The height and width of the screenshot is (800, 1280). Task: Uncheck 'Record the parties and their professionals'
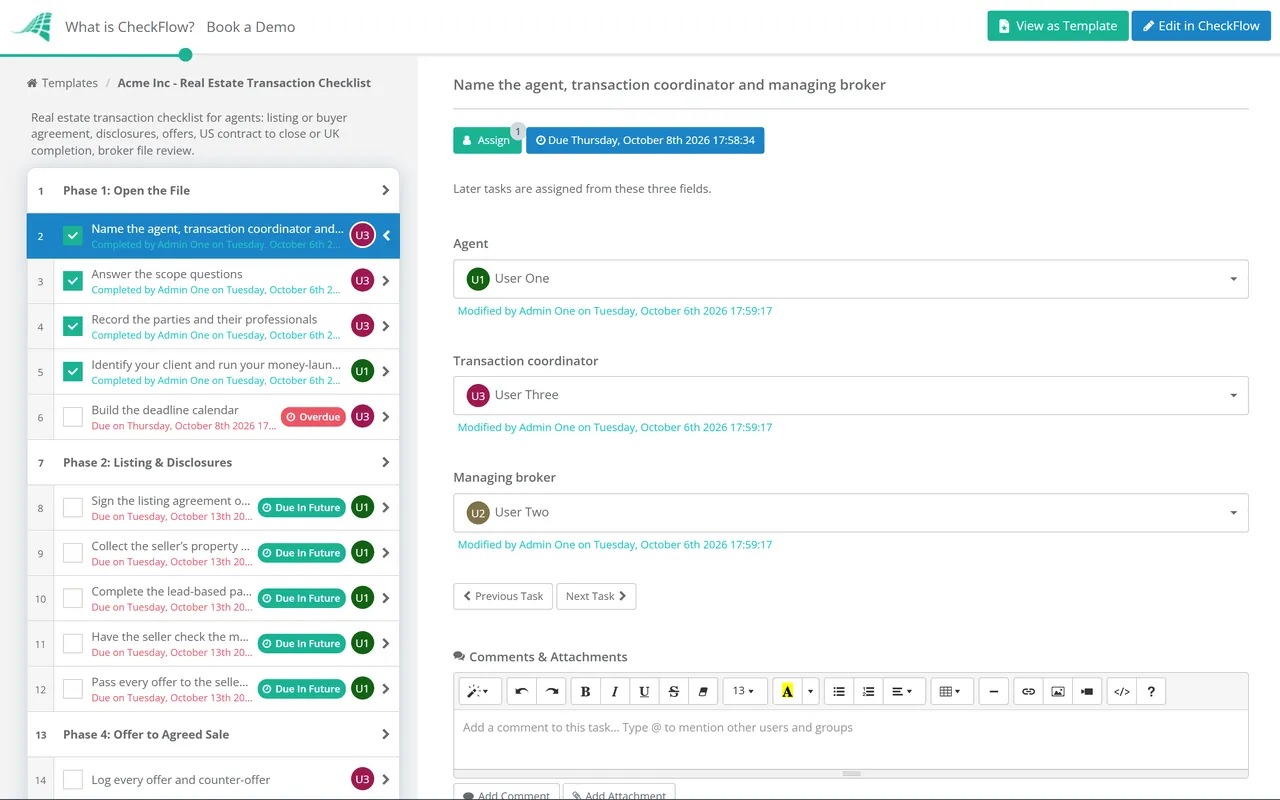[x=73, y=326]
